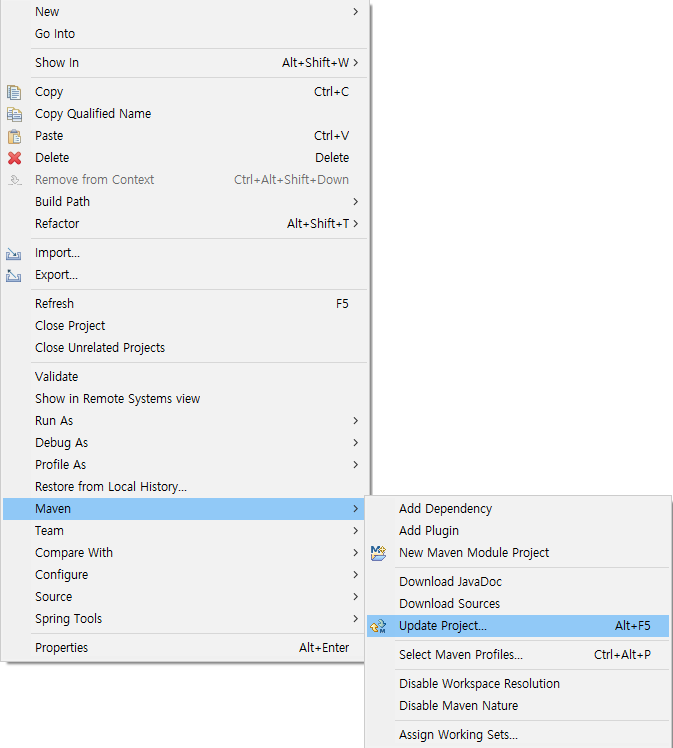Click the Paste clipboard icon
The width and height of the screenshot is (673, 748).
click(14, 136)
